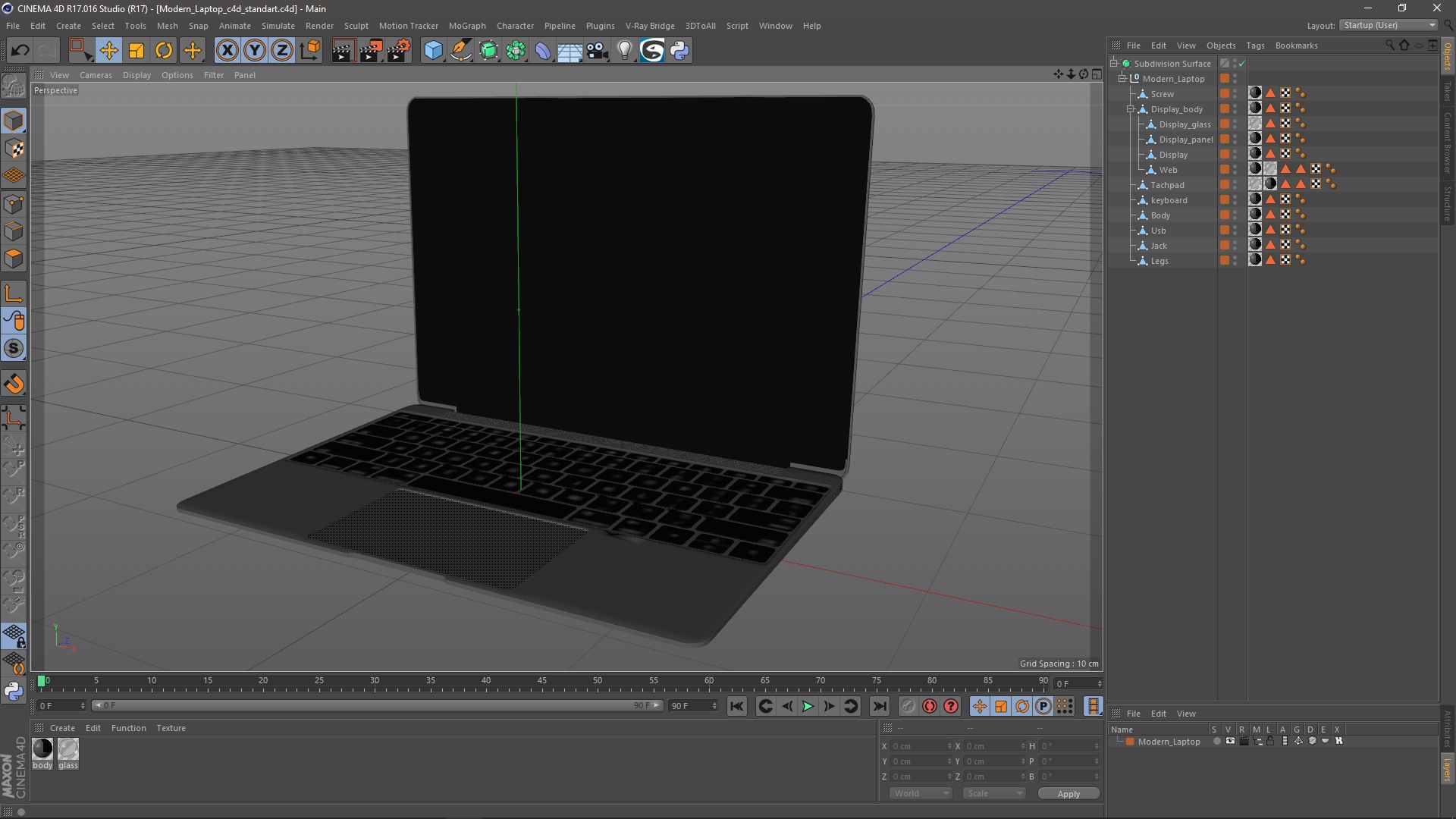The height and width of the screenshot is (819, 1456).
Task: Toggle X axis lock
Action: pyautogui.click(x=227, y=51)
